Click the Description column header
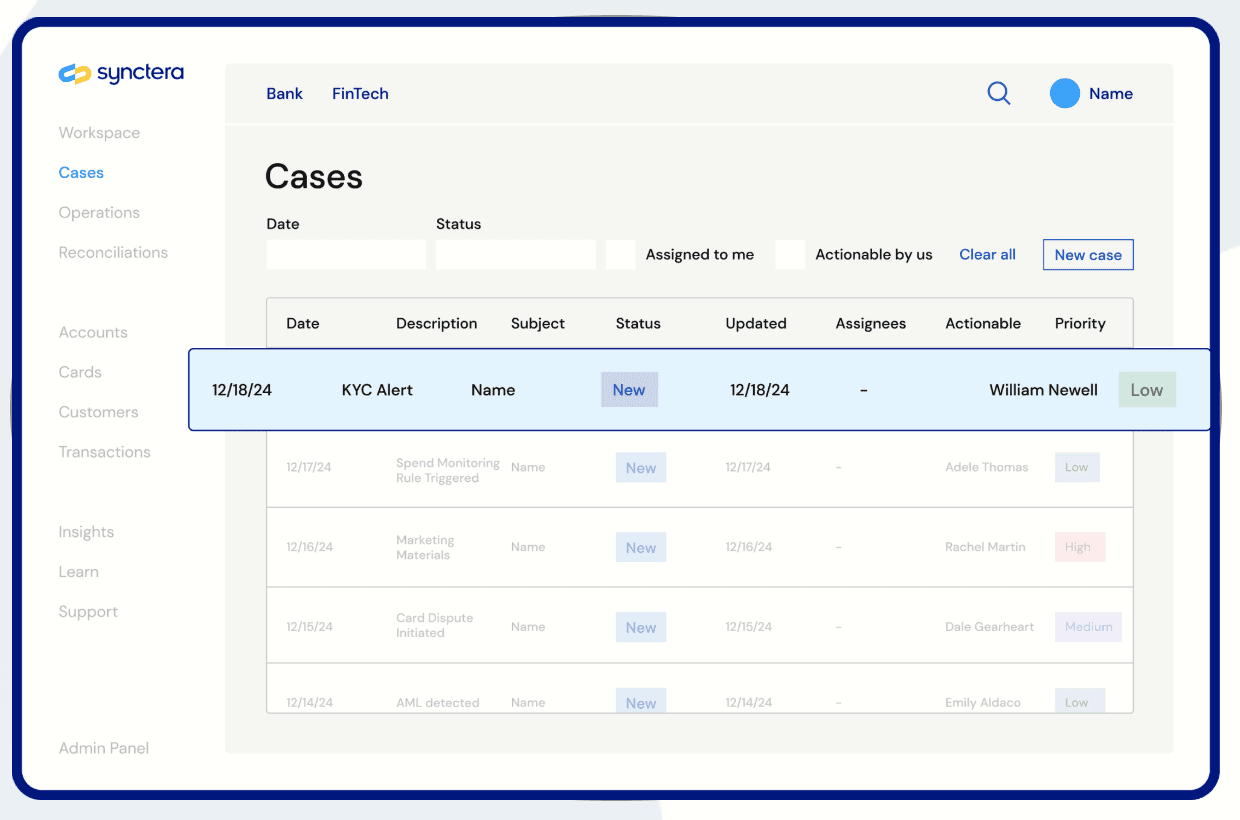 [x=436, y=324]
